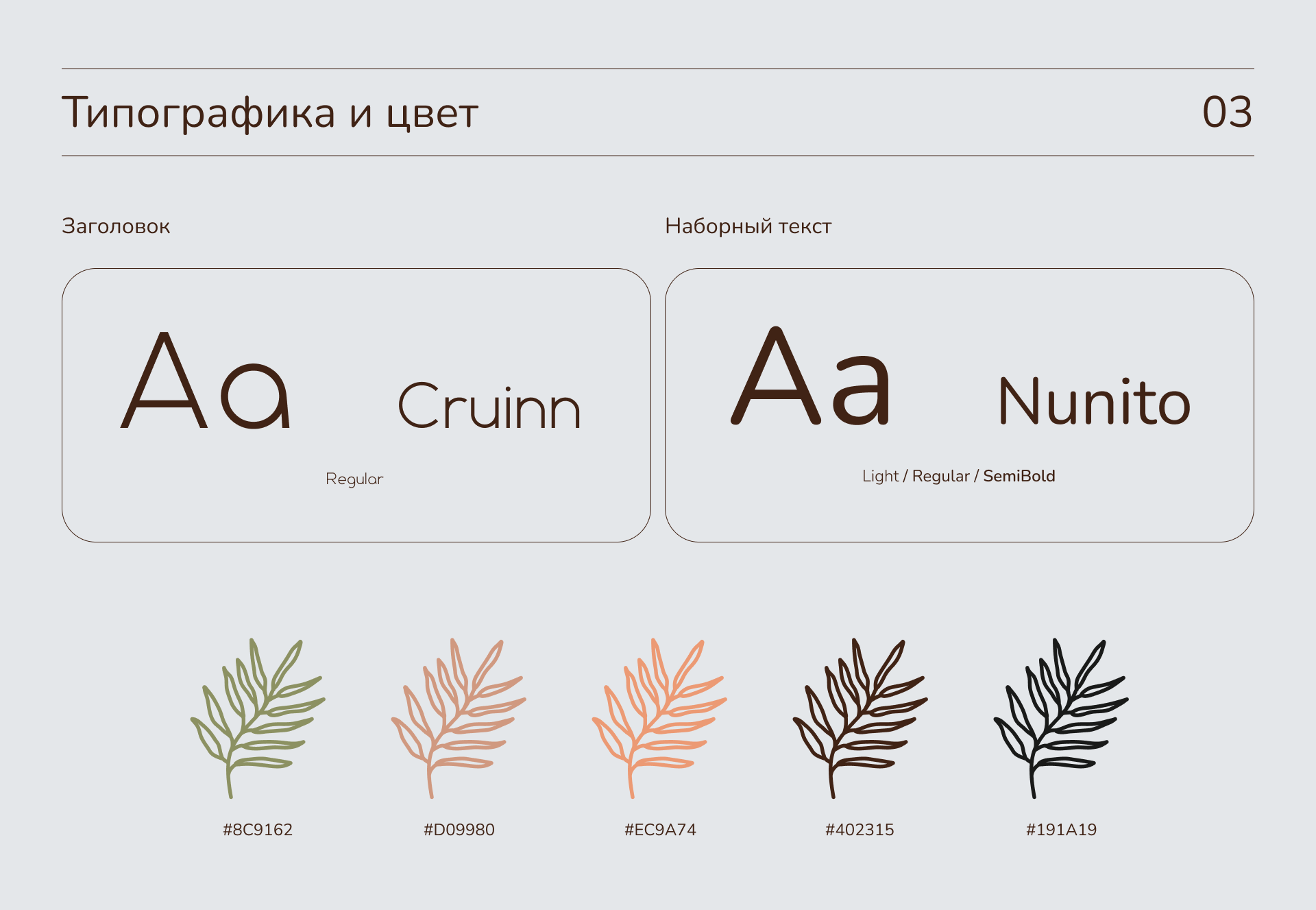Click the dark brown leaf icon
This screenshot has width=1316, height=910.
tap(859, 717)
